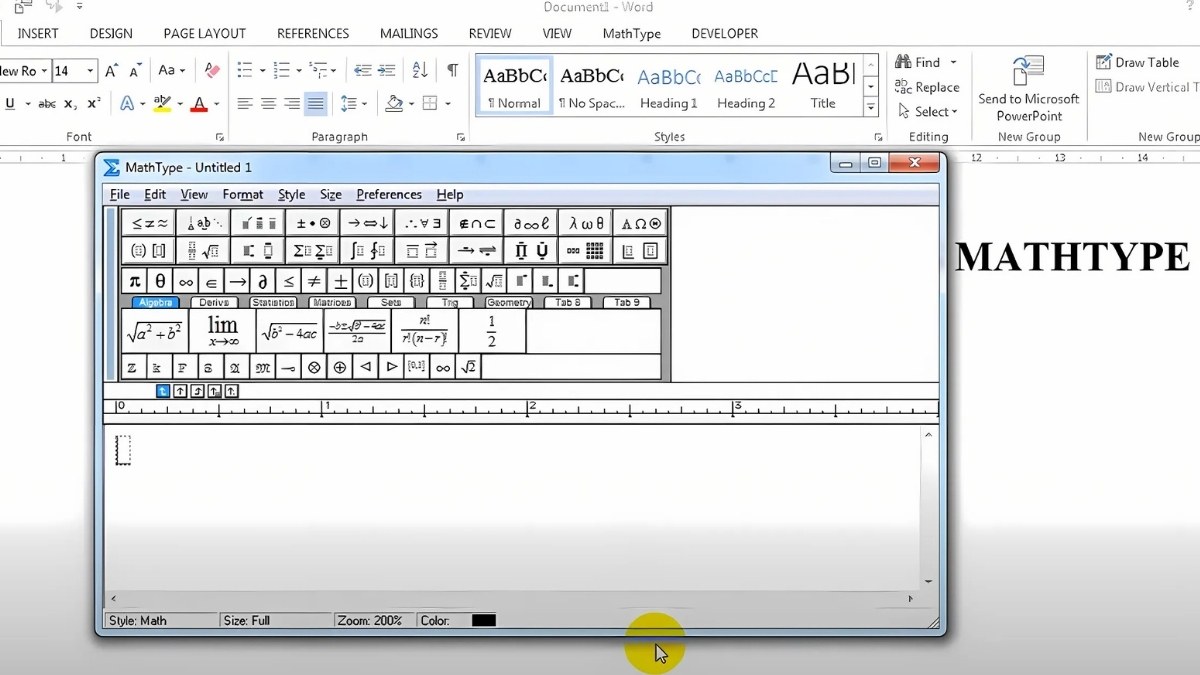Click MathType vertical scrollbar down arrow
The width and height of the screenshot is (1200, 675).
tap(928, 581)
